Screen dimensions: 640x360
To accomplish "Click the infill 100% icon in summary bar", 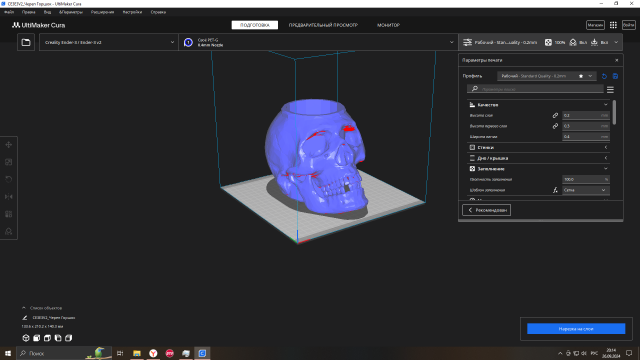I will pos(548,42).
